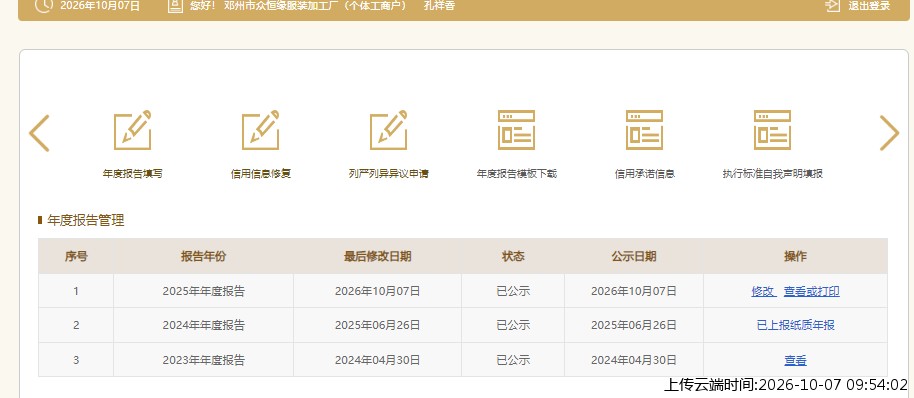Click the user profile icon in header
Screen dimensions: 914x398
(x=174, y=6)
